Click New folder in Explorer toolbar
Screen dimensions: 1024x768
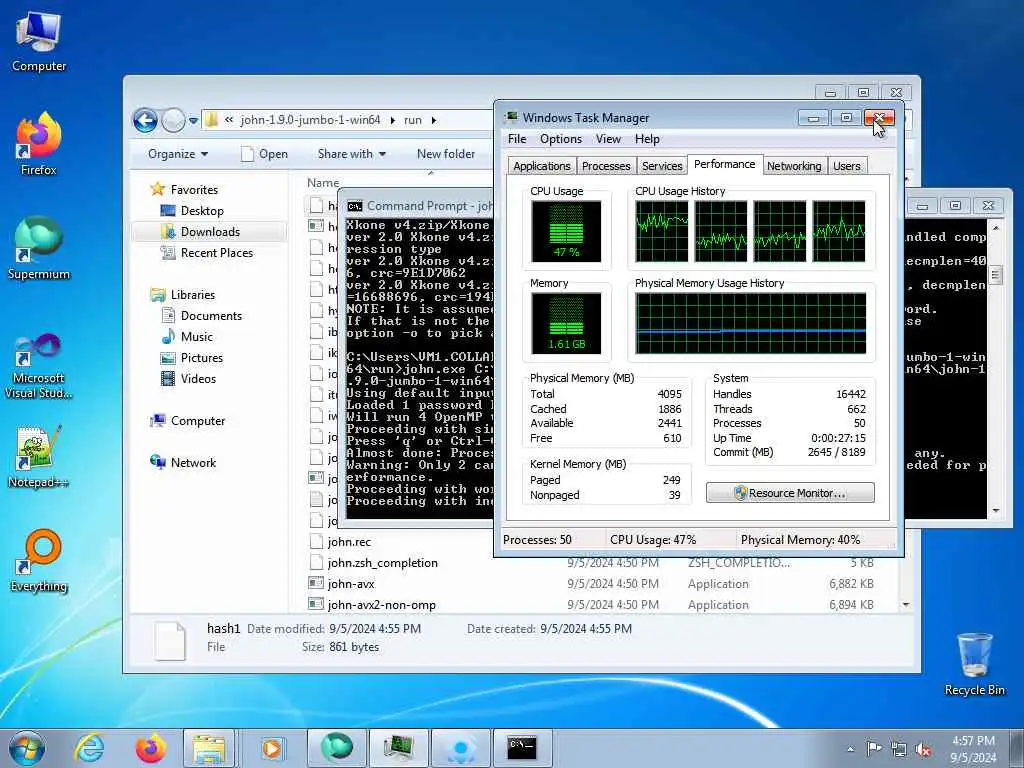[x=446, y=154]
